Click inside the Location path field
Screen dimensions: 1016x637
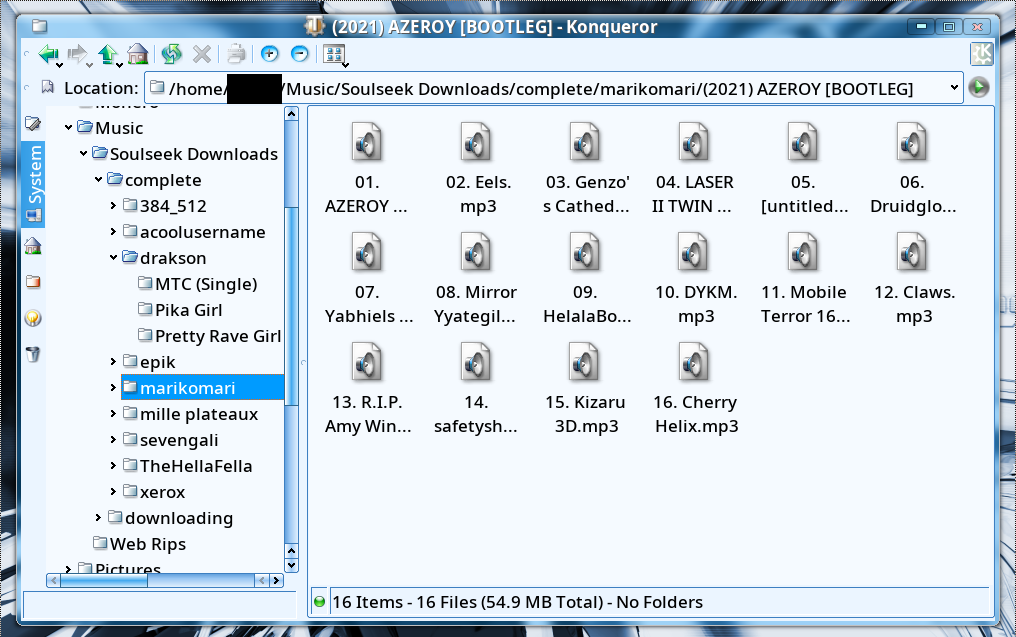point(554,87)
